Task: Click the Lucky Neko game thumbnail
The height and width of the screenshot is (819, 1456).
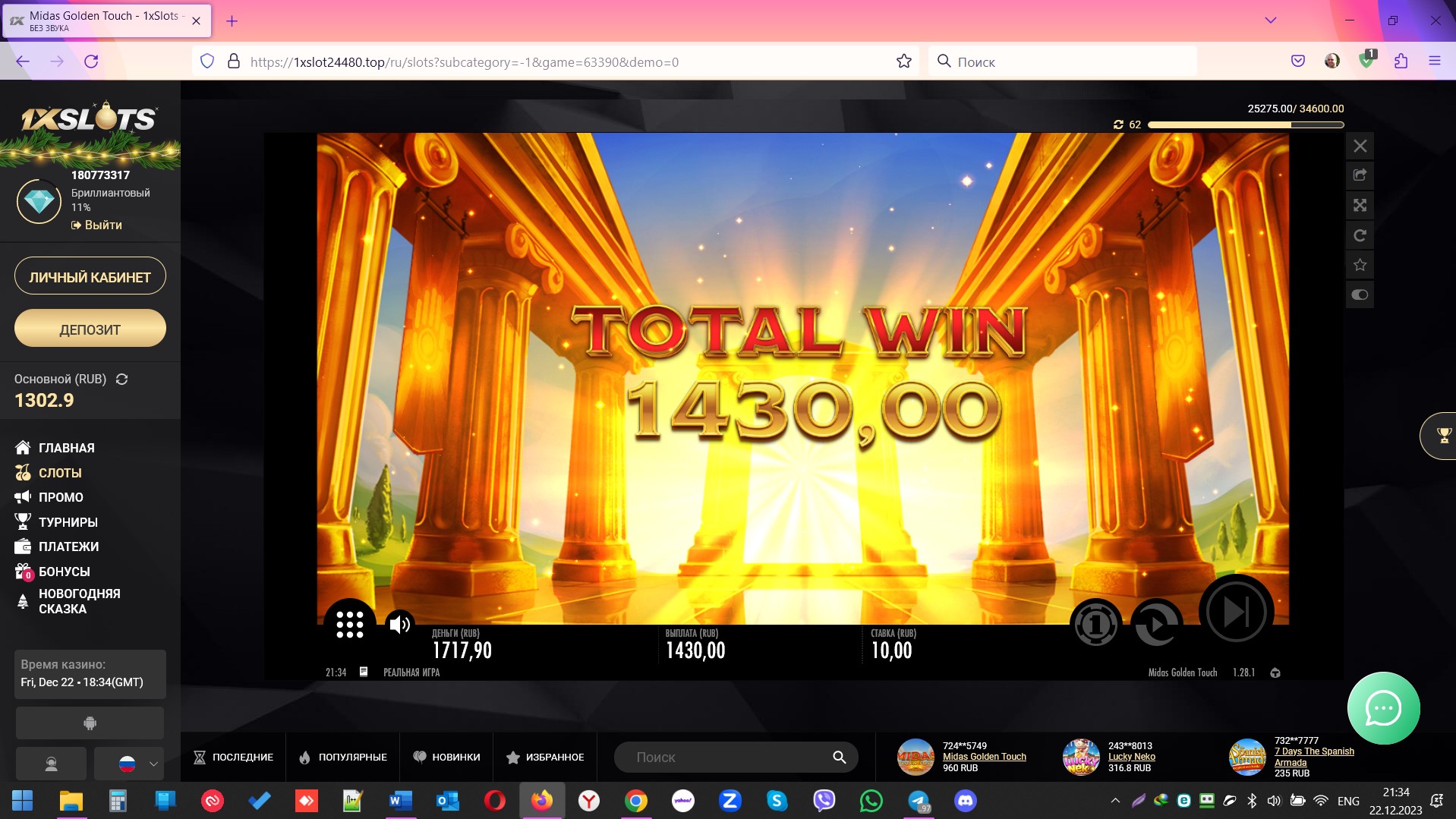Action: (1081, 757)
